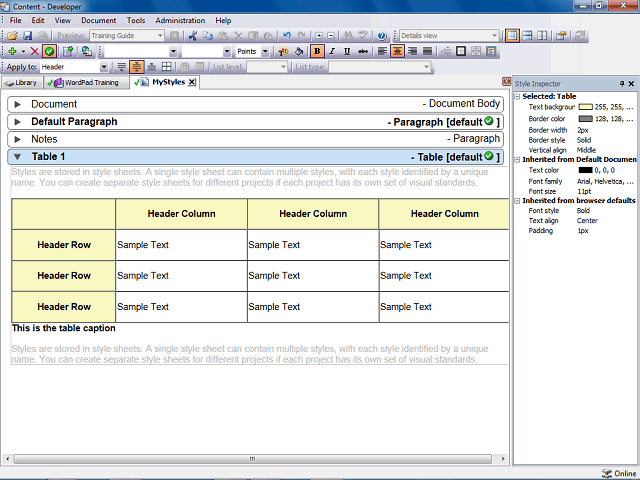Open the Details view dropdown
The width and height of the screenshot is (640, 480).
[x=494, y=36]
